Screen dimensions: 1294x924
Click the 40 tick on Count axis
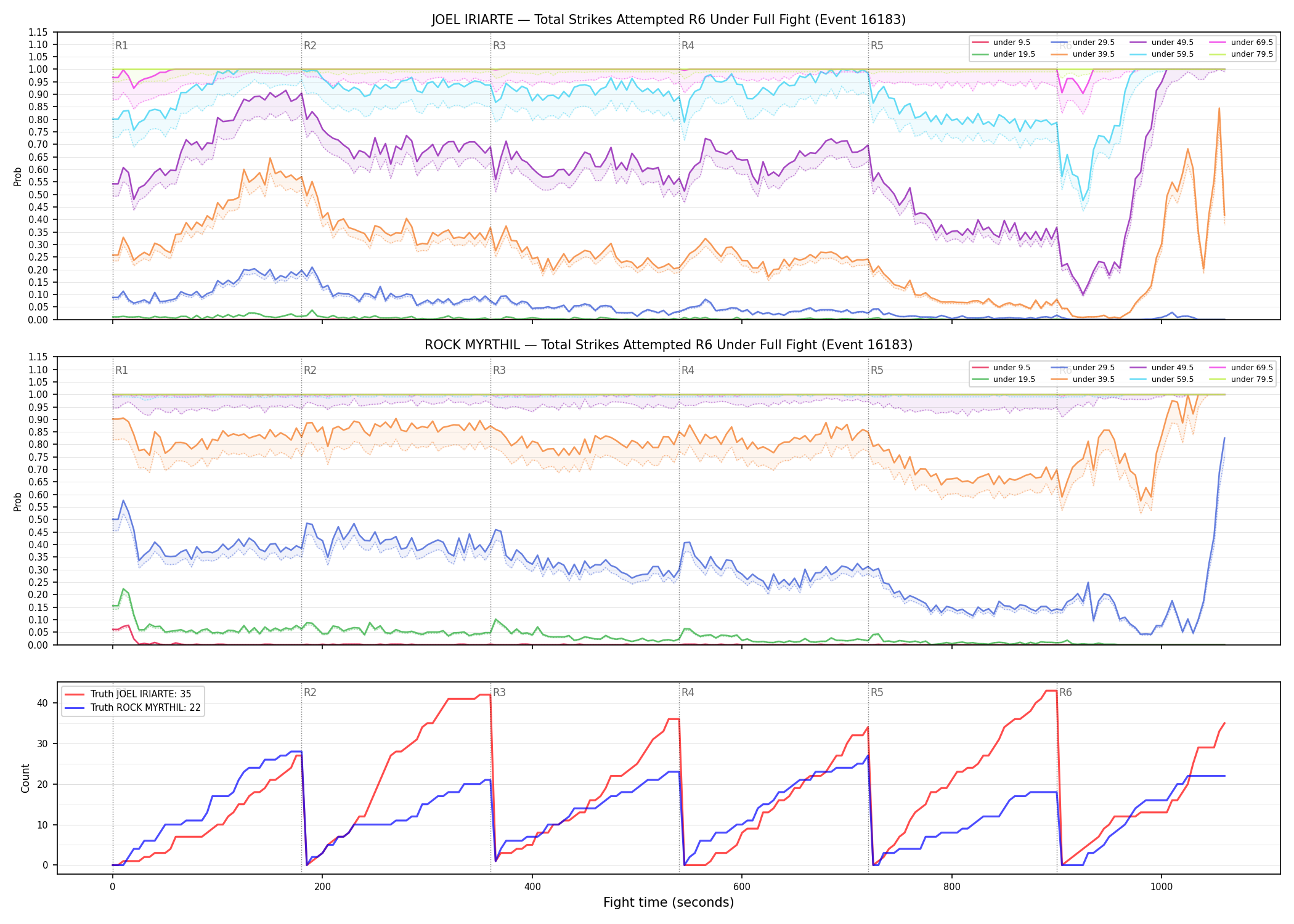click(43, 703)
